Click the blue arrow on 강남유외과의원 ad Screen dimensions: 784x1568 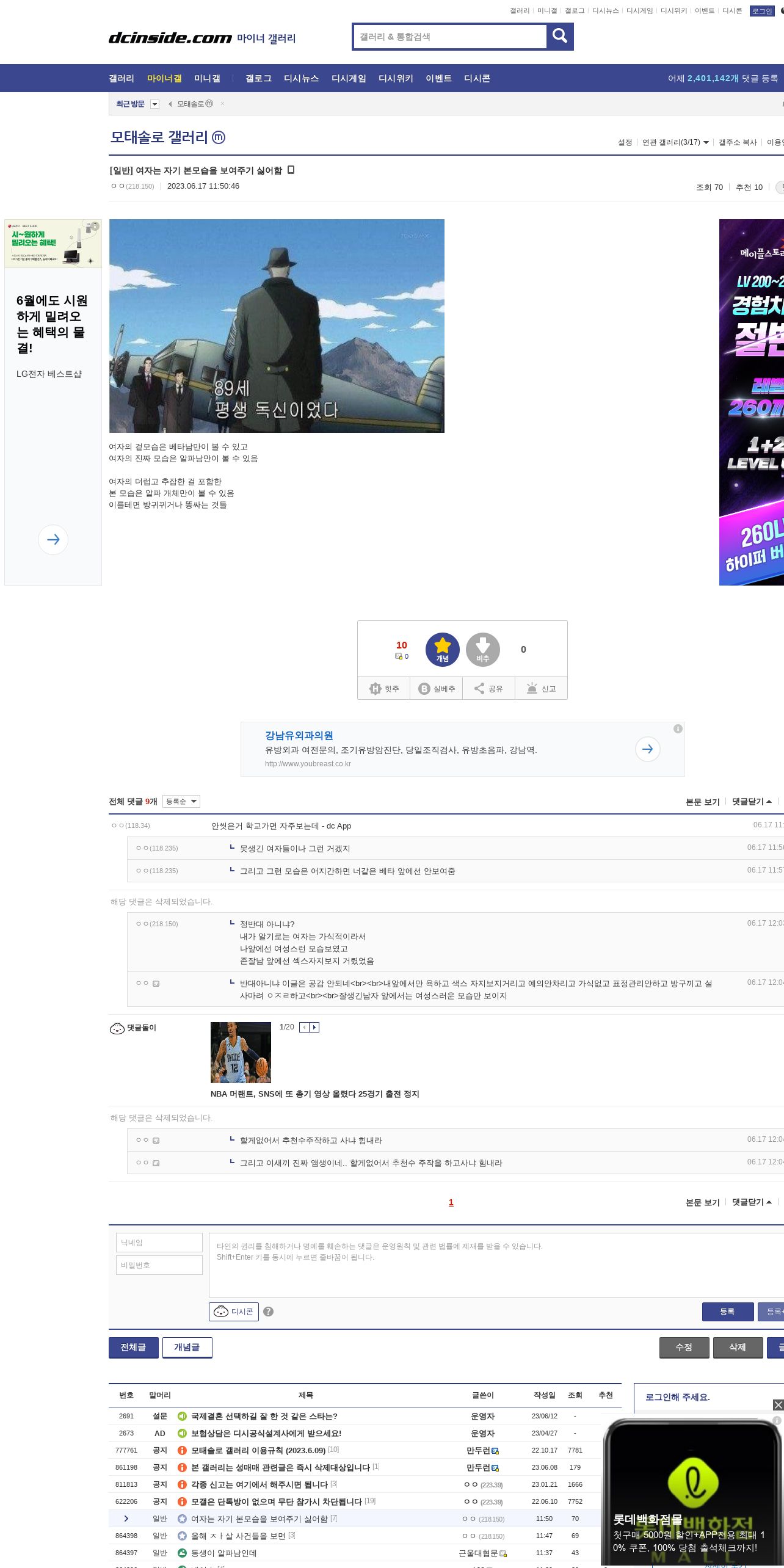[x=647, y=749]
